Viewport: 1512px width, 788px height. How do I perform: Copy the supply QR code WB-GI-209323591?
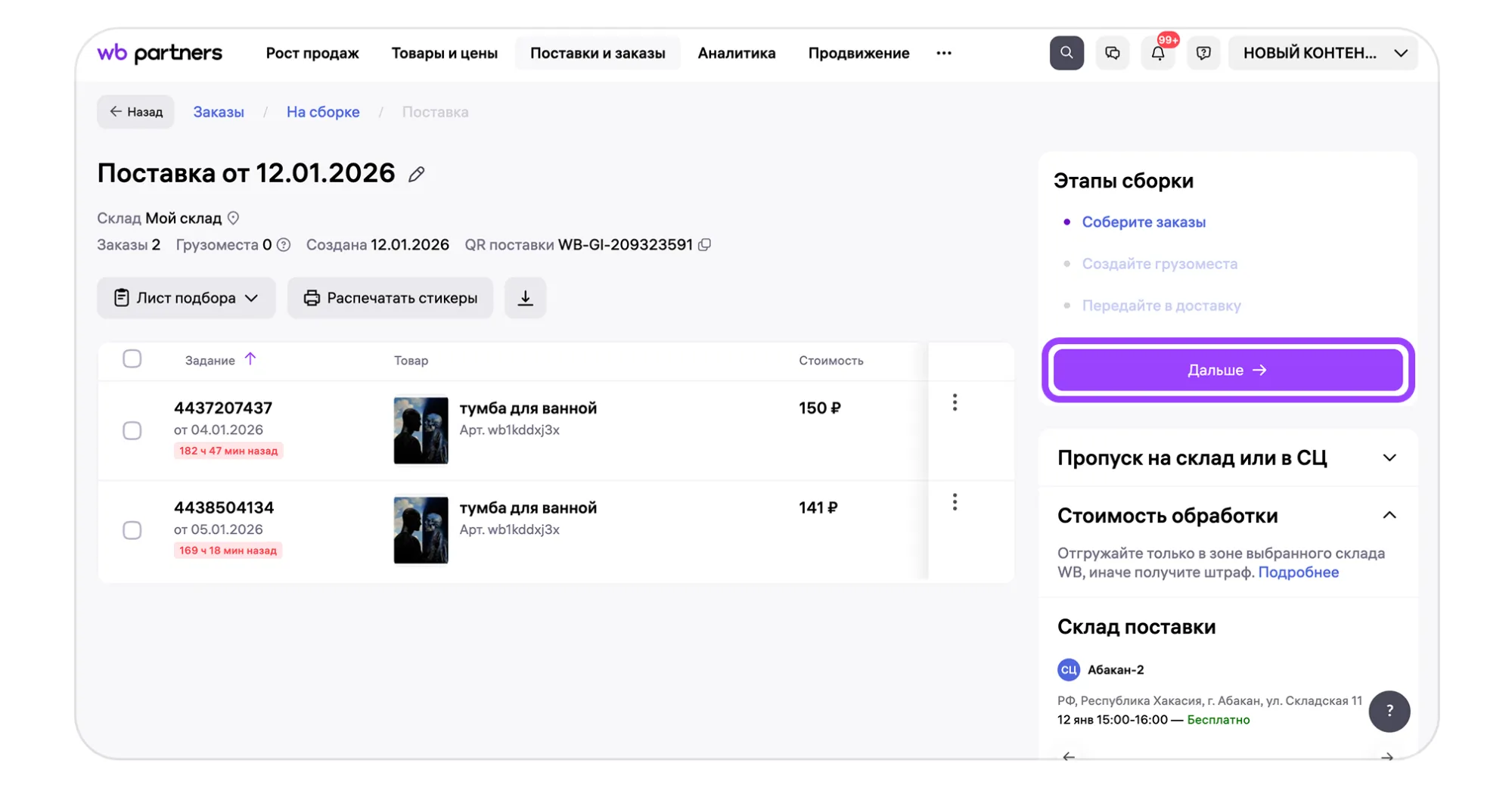point(705,245)
